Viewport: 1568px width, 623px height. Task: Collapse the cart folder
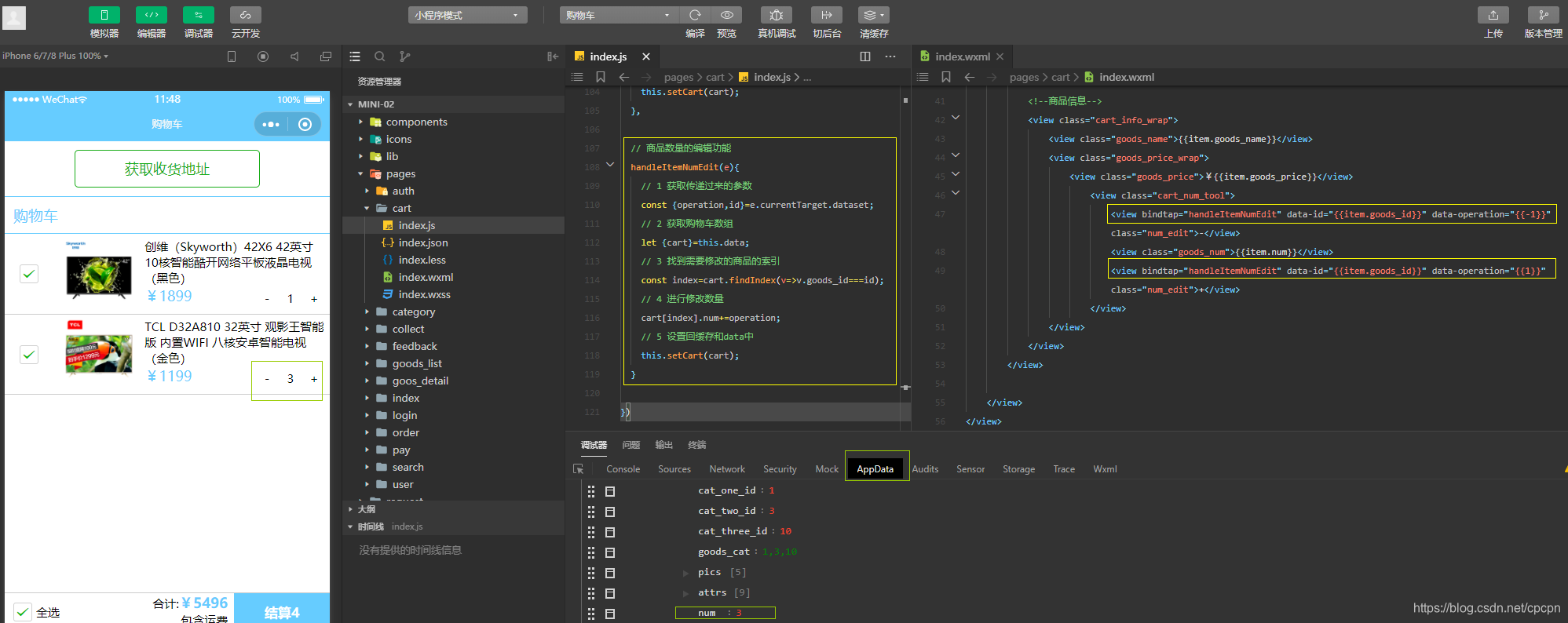click(367, 209)
